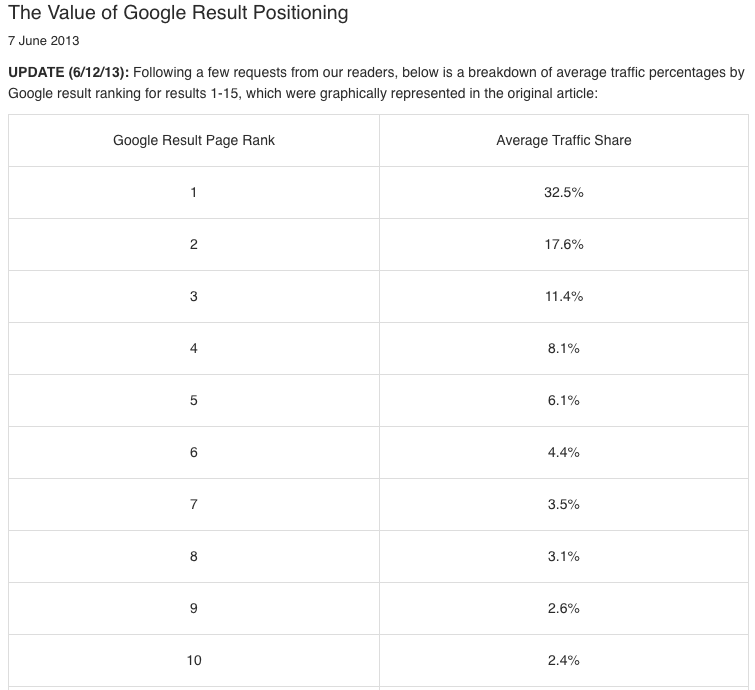The image size is (755, 690).
Task: Click the 7 June 2013 publication date
Action: pyautogui.click(x=43, y=42)
